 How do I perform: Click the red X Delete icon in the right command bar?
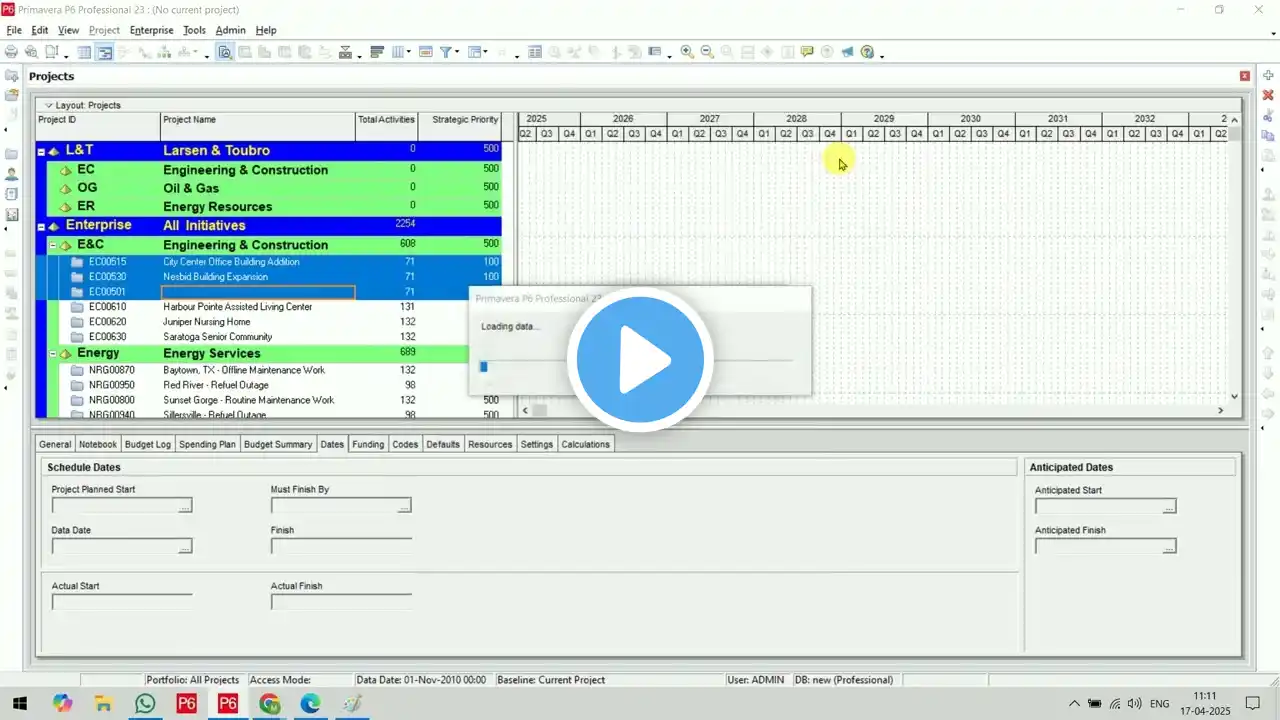click(x=1268, y=95)
